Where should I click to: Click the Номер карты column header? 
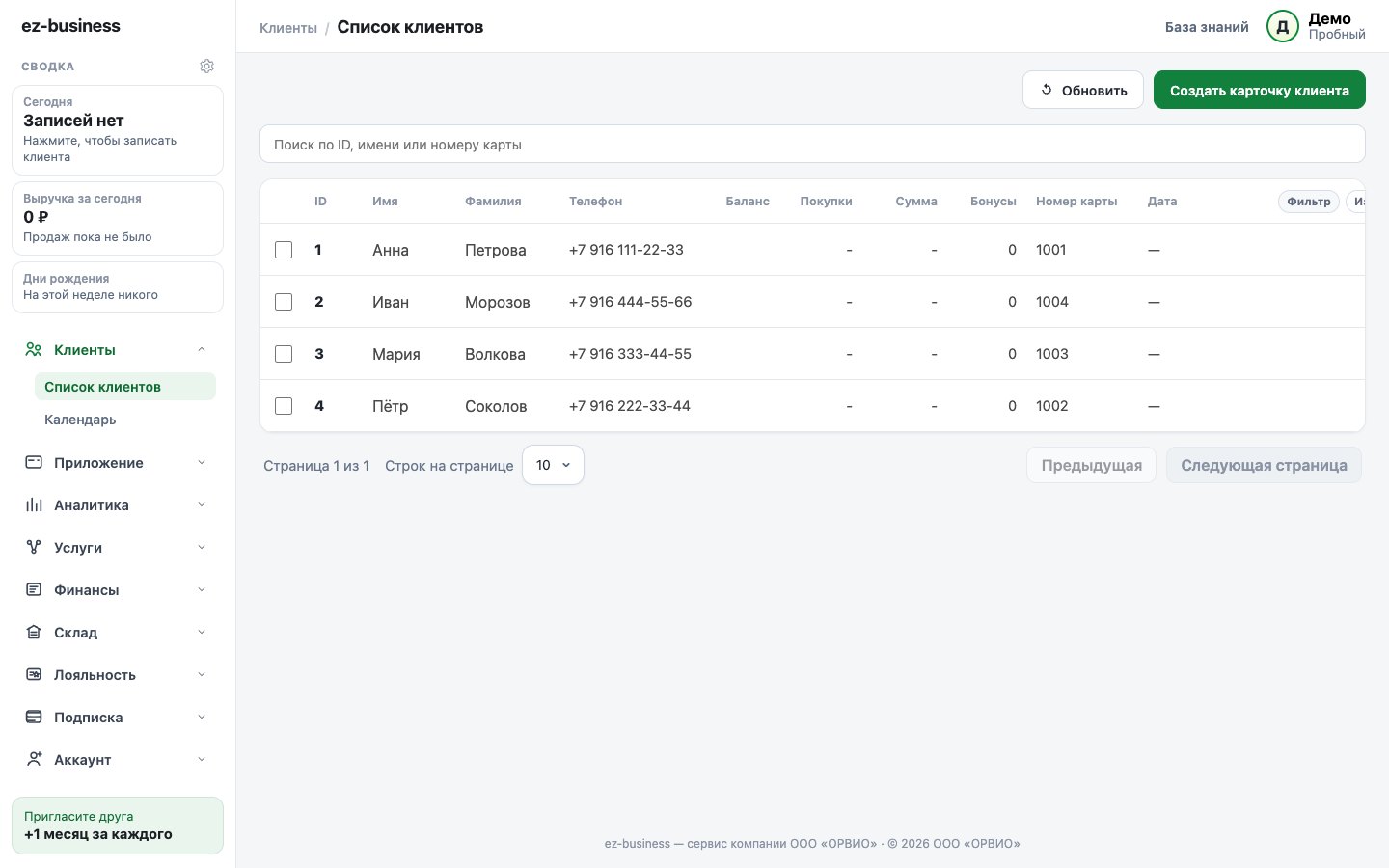(1076, 202)
